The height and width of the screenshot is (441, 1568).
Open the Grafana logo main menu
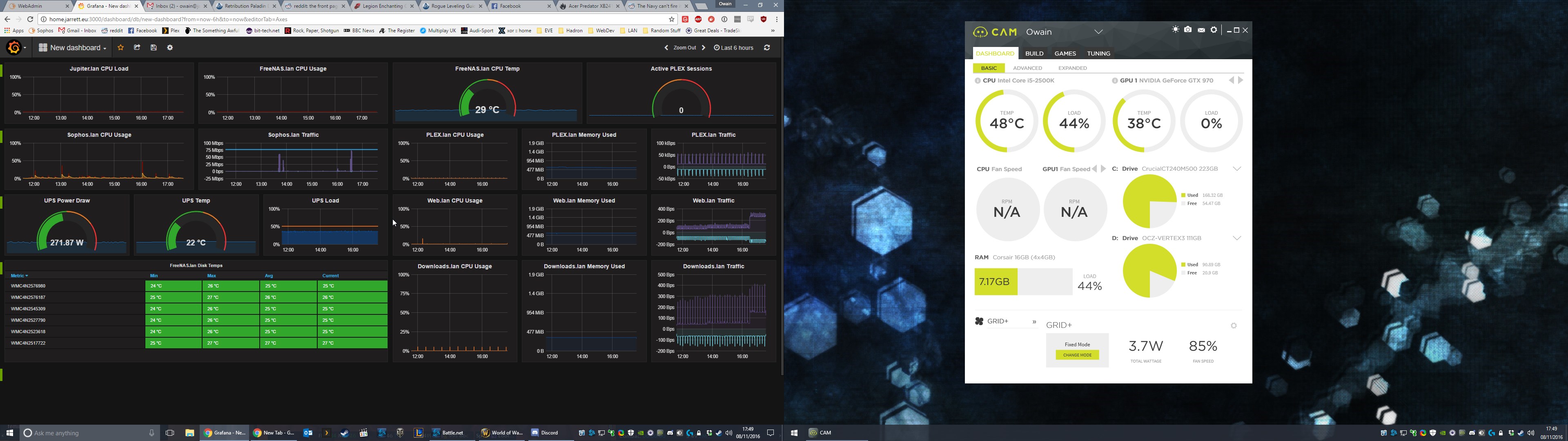[x=16, y=47]
